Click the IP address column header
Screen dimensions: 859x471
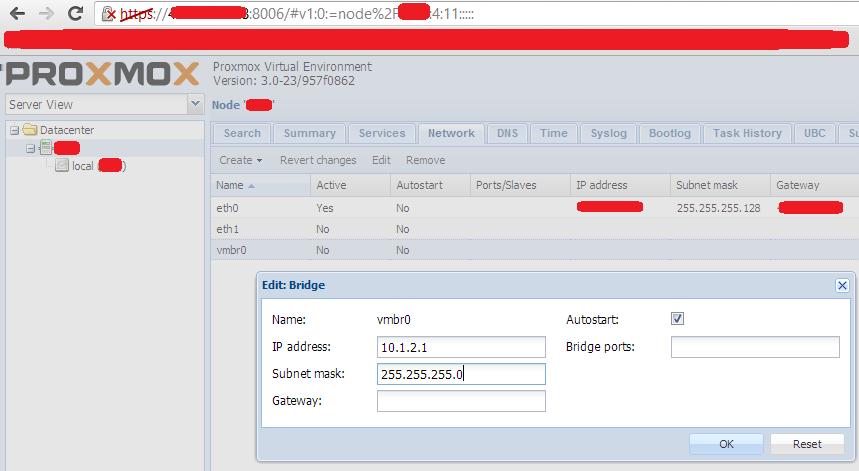620,185
